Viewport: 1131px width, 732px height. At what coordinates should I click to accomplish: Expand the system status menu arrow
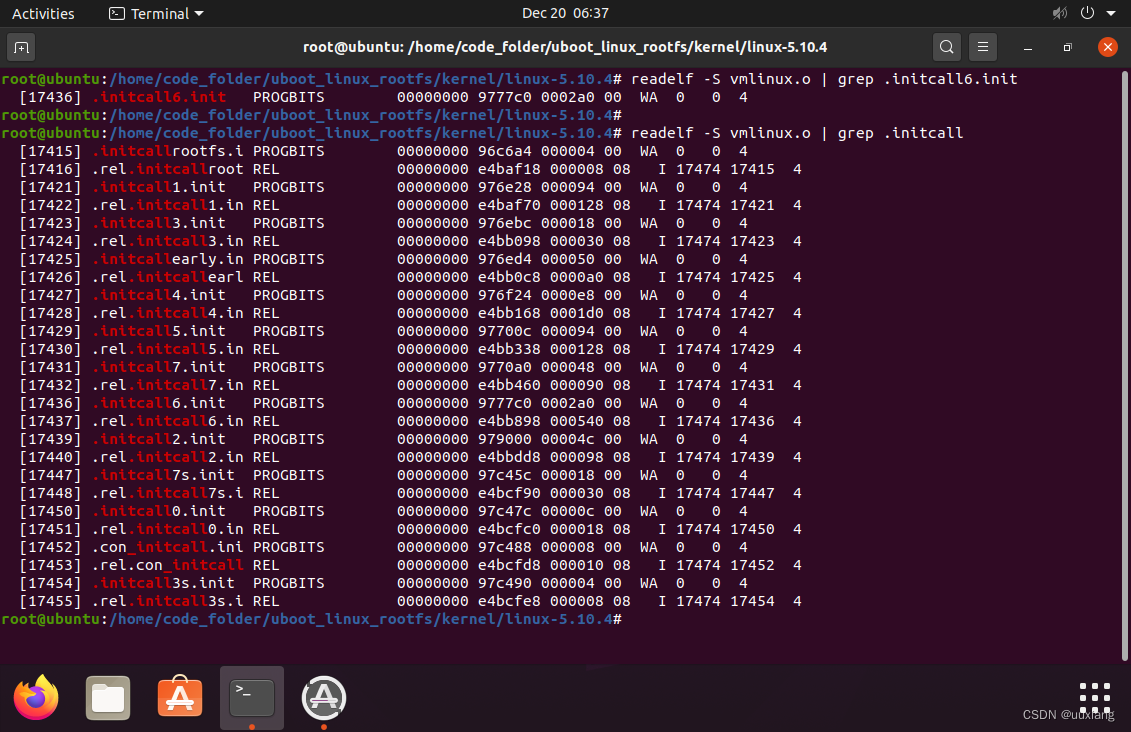coord(1111,13)
